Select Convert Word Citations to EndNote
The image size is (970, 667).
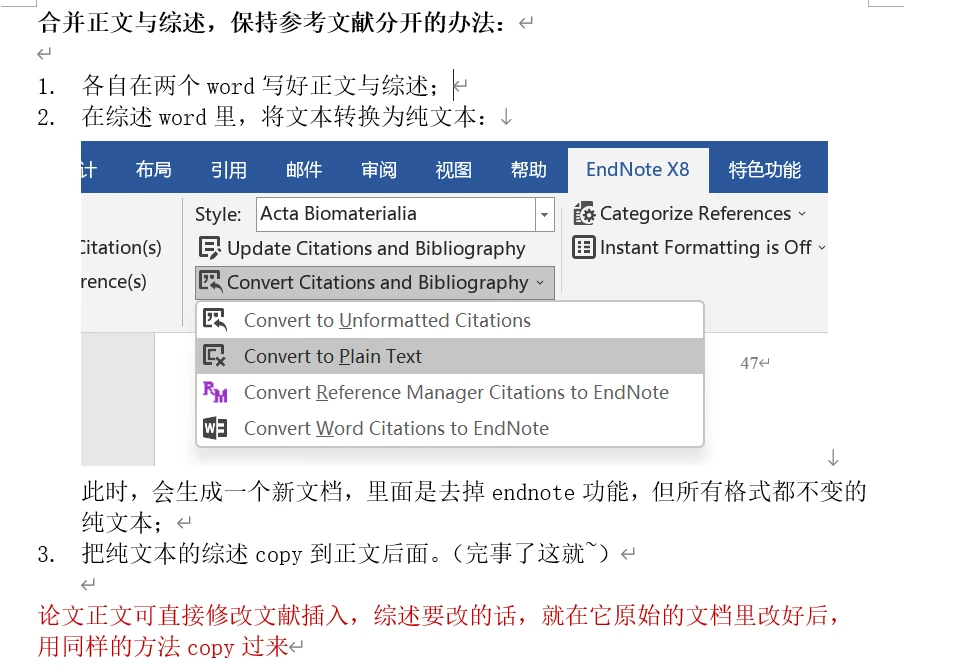(x=450, y=428)
